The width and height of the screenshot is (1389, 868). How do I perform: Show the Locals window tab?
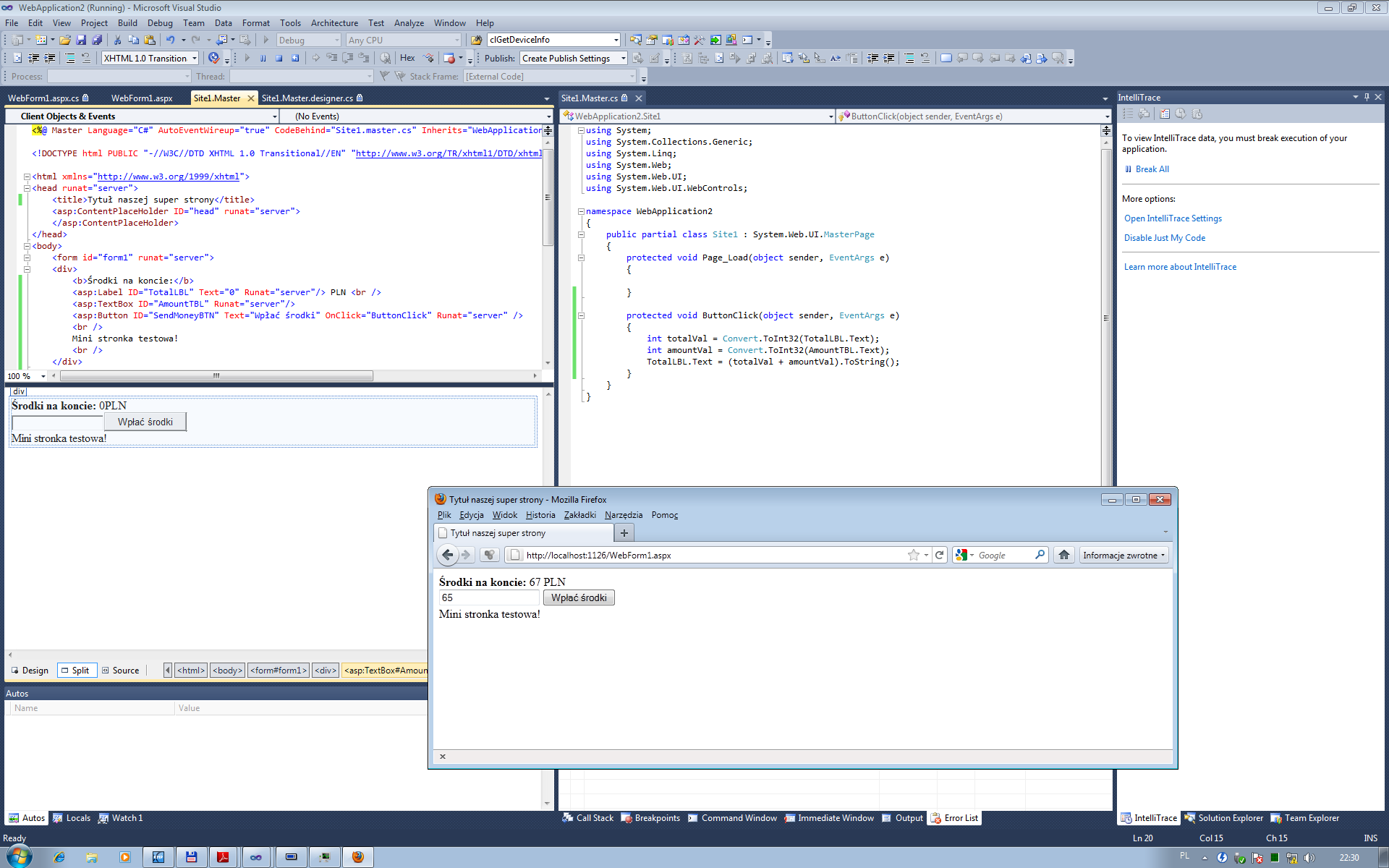pos(72,818)
